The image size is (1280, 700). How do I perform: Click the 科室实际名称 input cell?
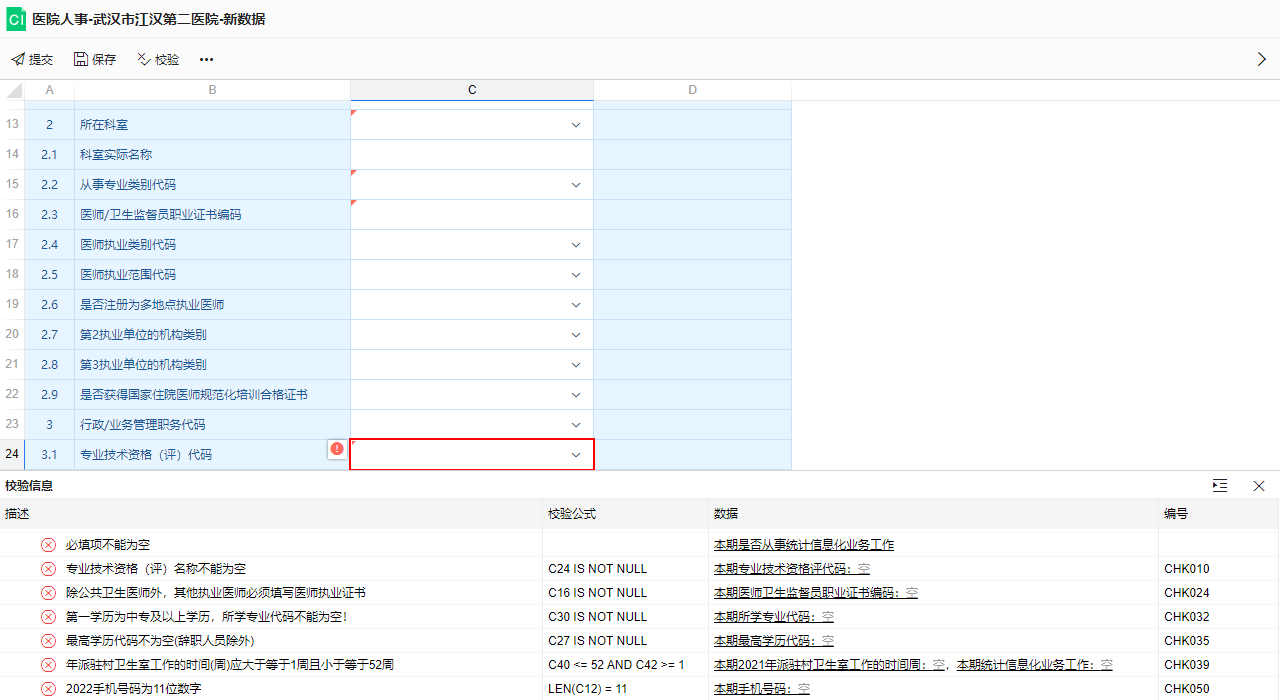471,155
